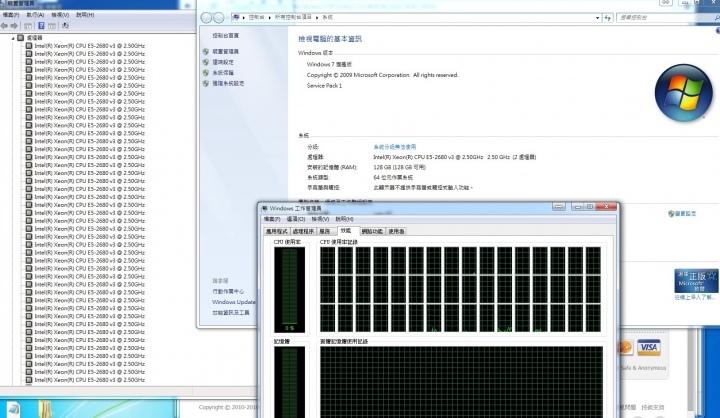Screen dimensions: 720x418
Task: Open 檔案(F) menu in Device Manager
Action: pos(11,15)
